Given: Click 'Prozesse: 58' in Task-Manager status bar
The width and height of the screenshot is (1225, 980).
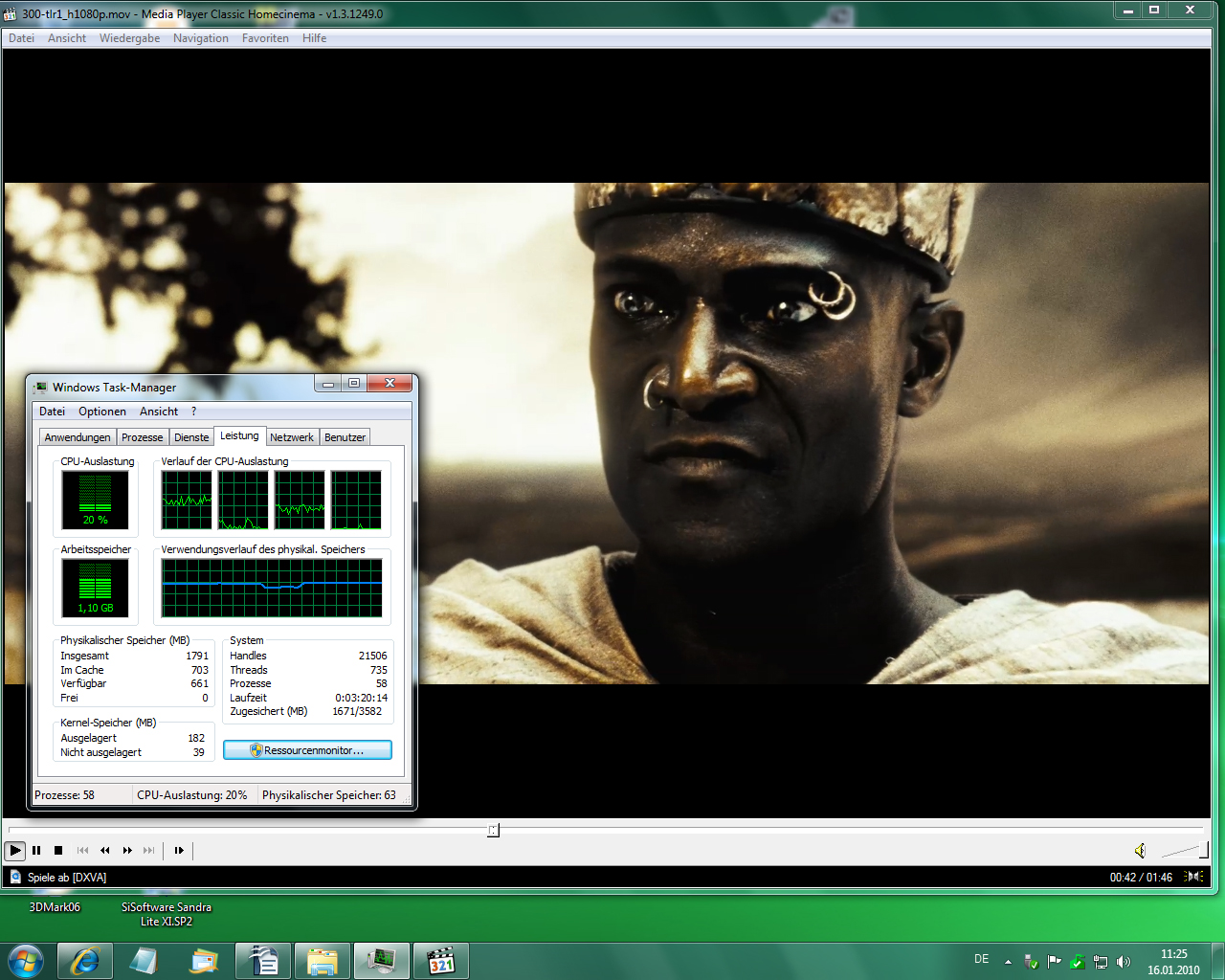Looking at the screenshot, I should pyautogui.click(x=64, y=795).
